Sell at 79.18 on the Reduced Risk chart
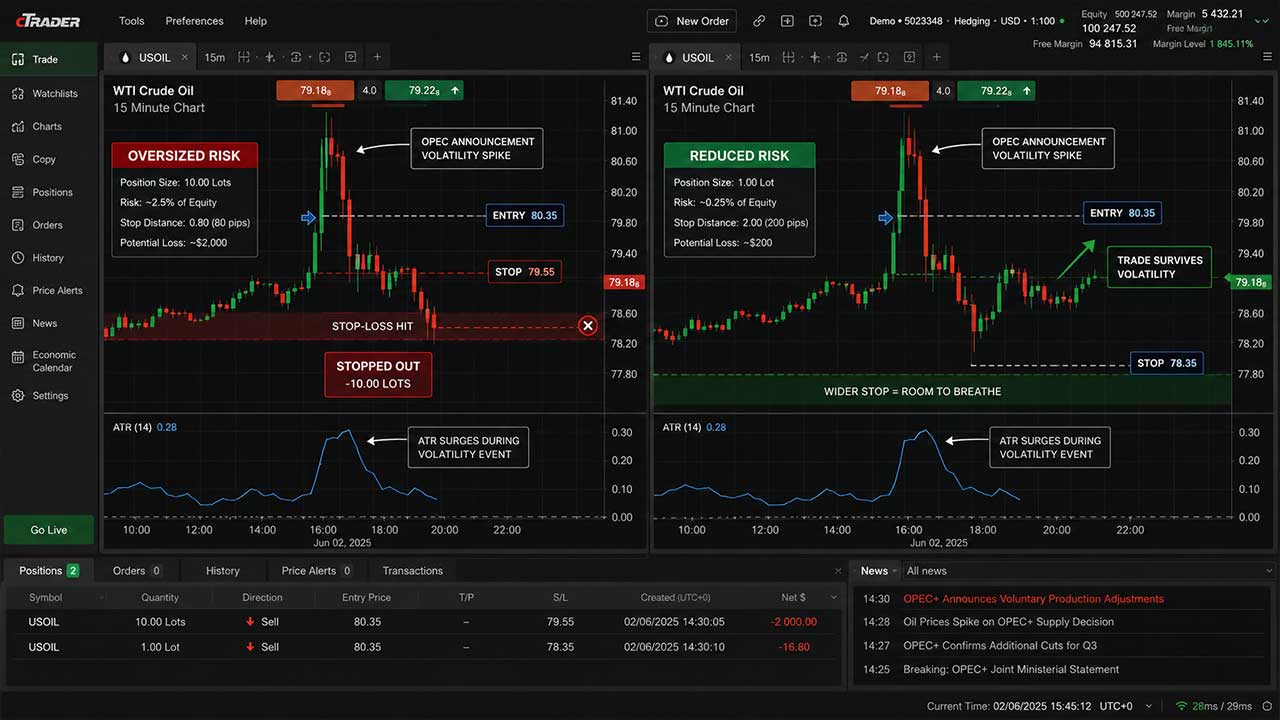Viewport: 1280px width, 720px height. point(890,91)
